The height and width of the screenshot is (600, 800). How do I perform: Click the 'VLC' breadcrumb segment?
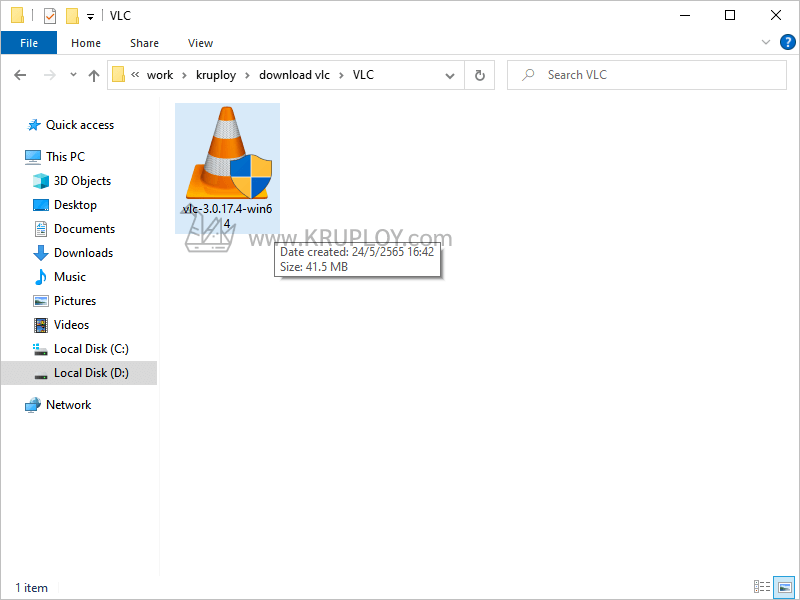(363, 75)
